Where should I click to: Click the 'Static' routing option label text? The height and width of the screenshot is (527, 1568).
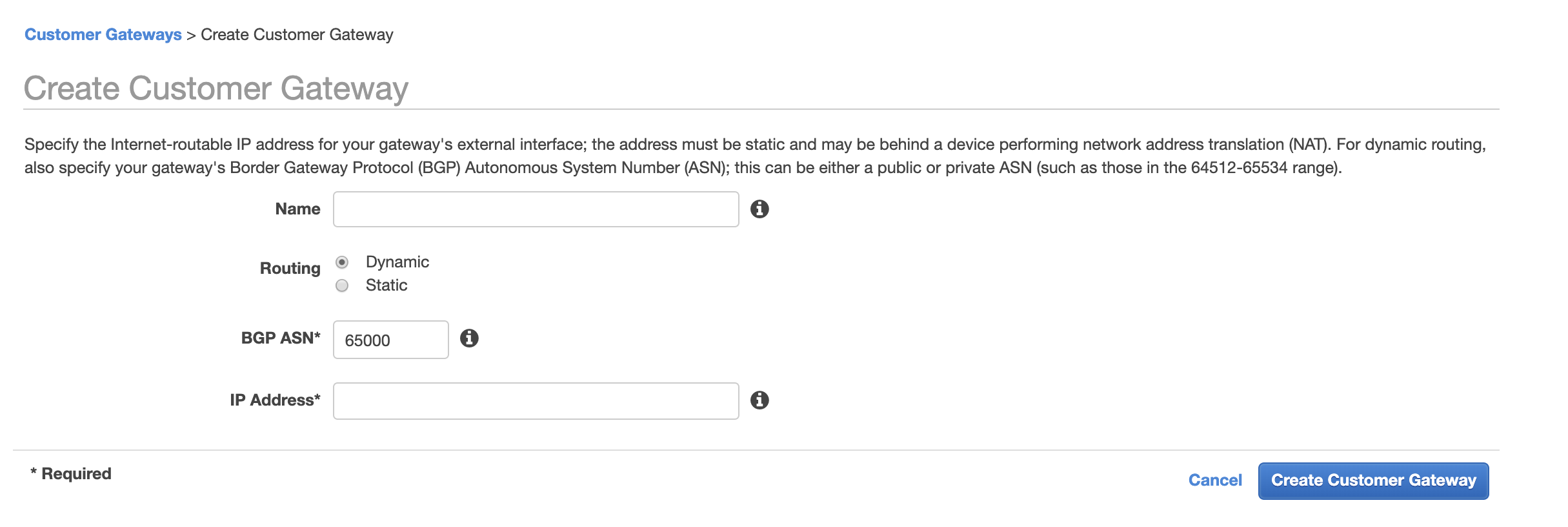[x=386, y=285]
